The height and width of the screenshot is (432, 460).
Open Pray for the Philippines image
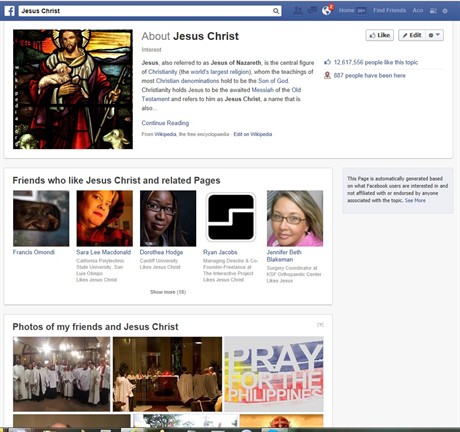274,374
